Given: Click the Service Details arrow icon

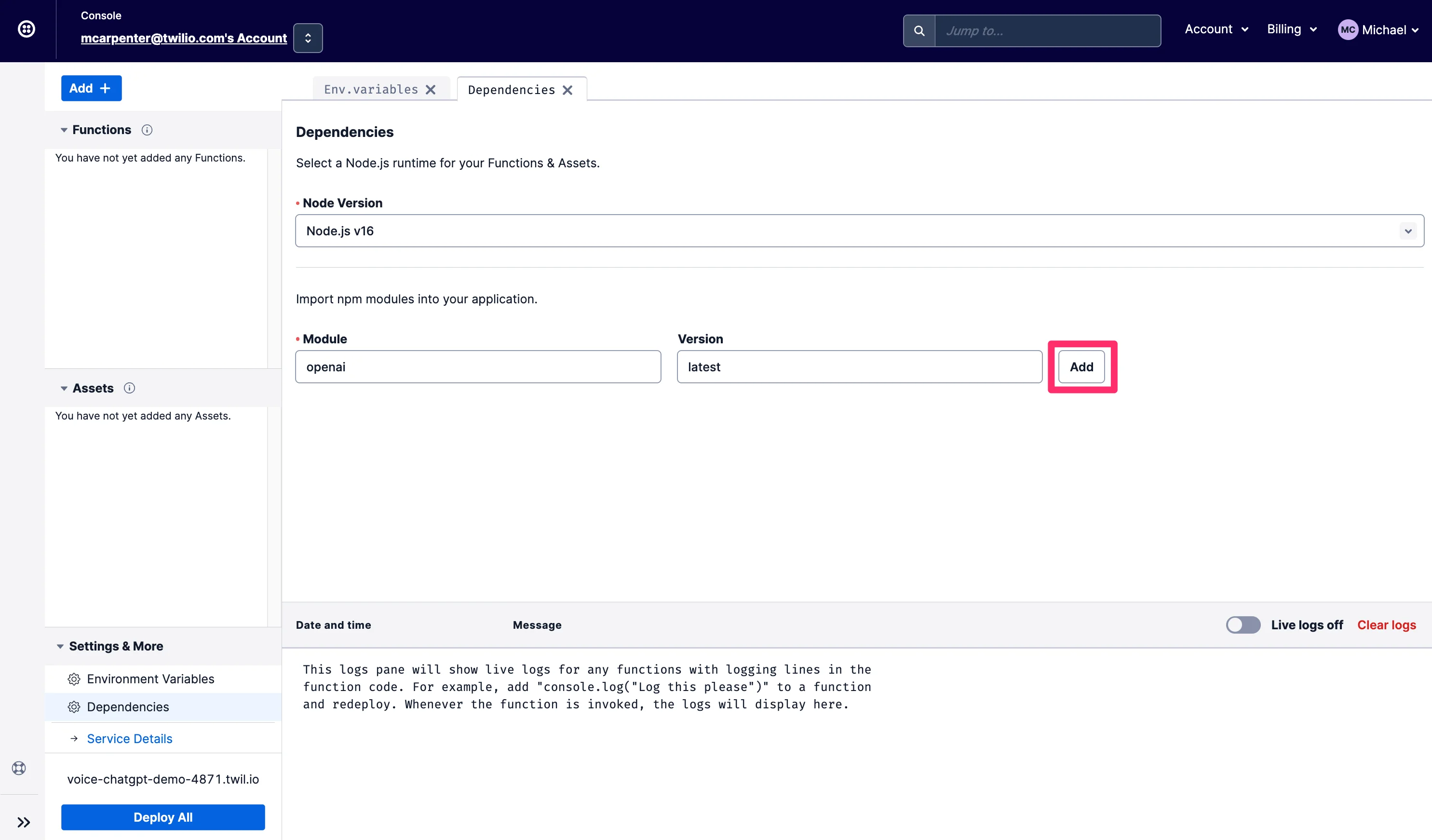Looking at the screenshot, I should click(74, 739).
